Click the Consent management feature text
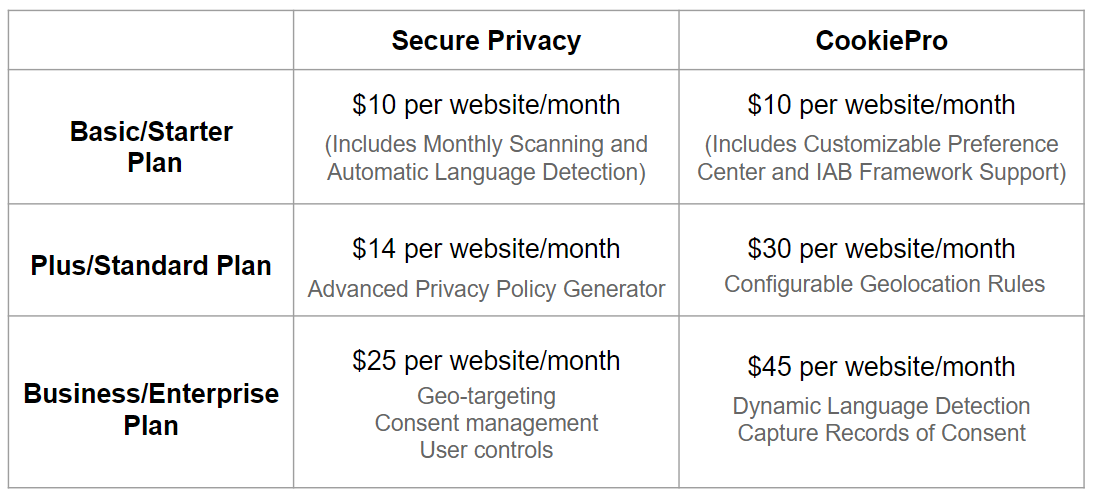 (486, 423)
